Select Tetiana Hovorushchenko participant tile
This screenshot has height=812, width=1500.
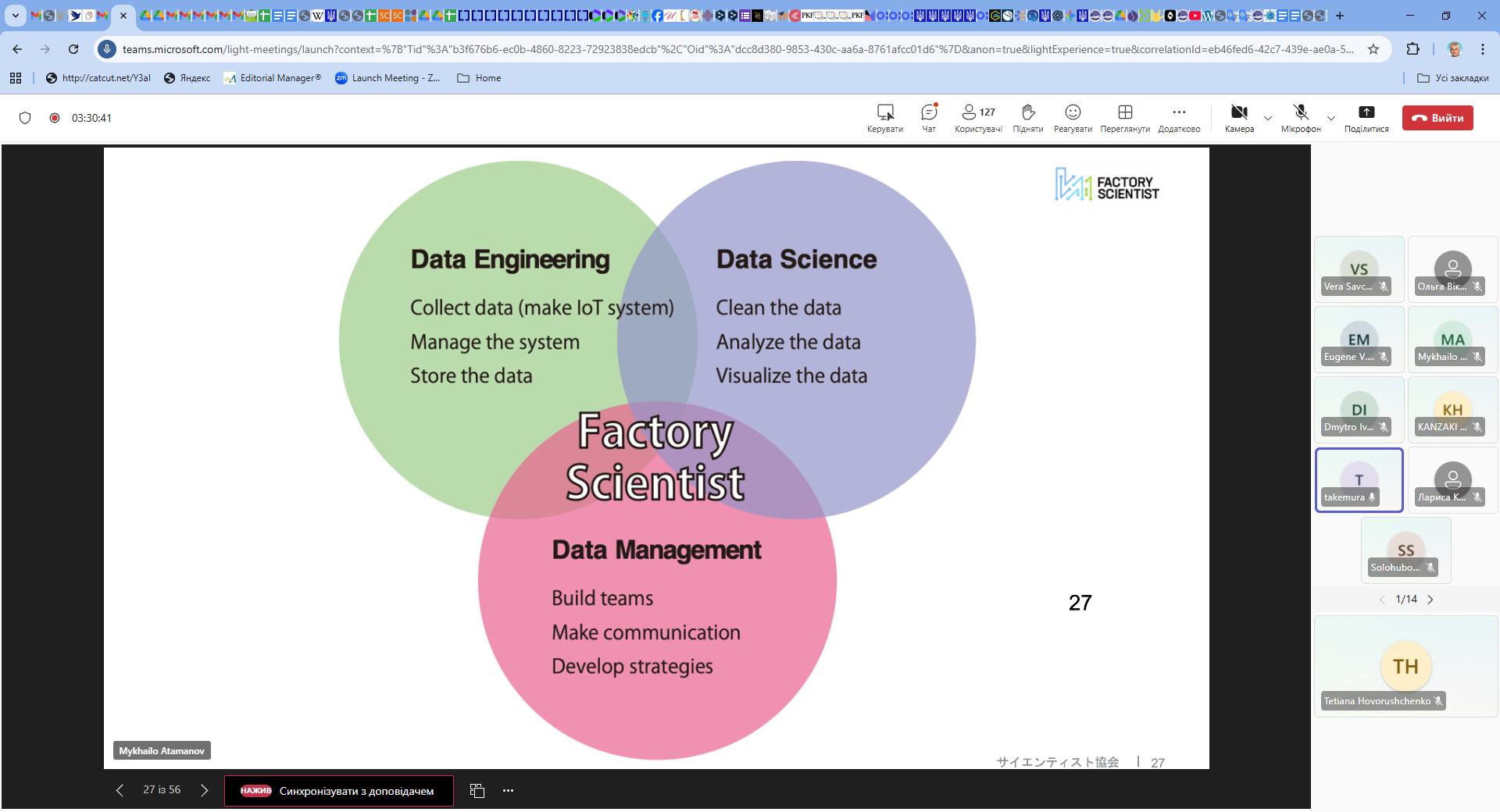coord(1405,666)
